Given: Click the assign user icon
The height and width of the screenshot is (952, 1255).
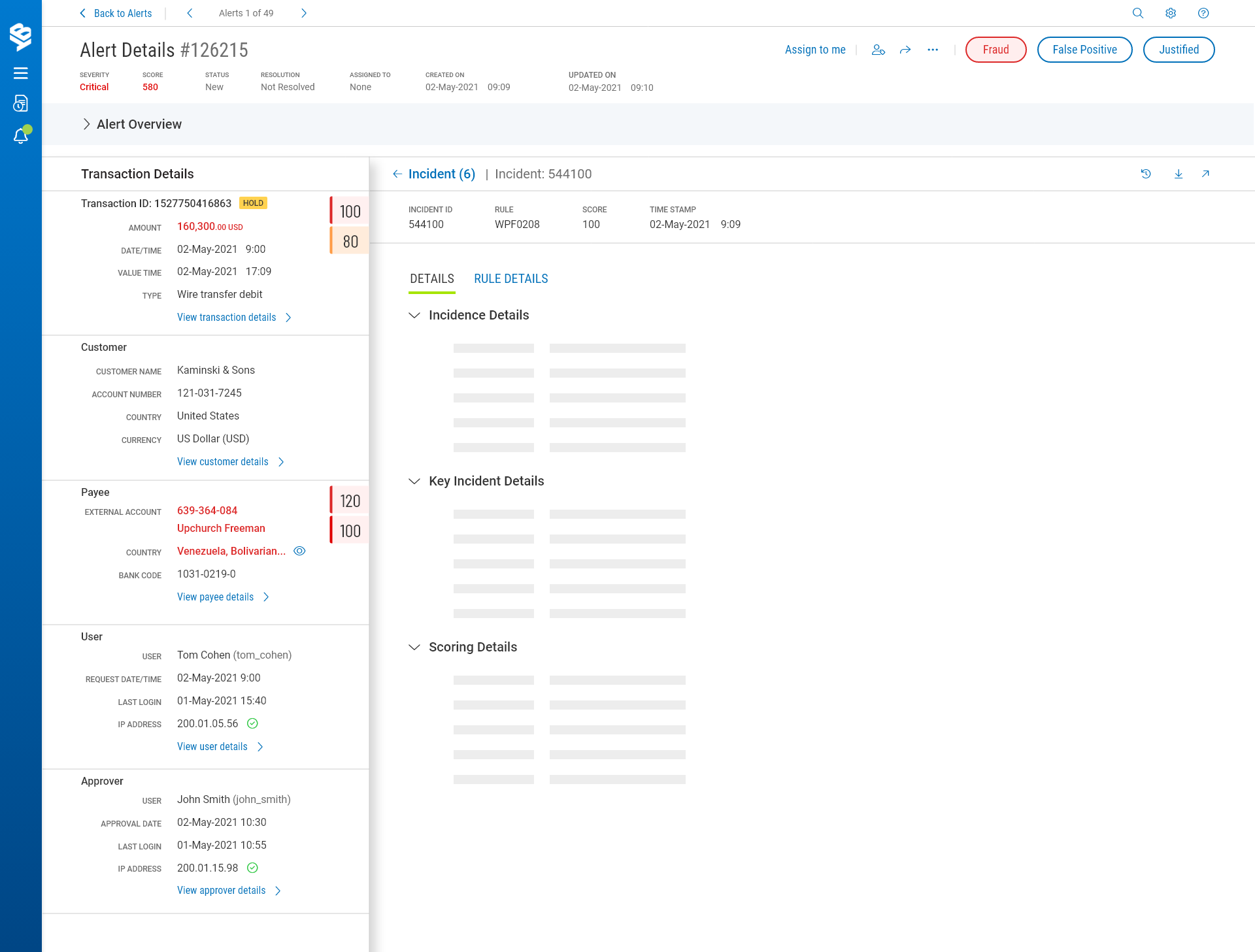Looking at the screenshot, I should pos(878,50).
